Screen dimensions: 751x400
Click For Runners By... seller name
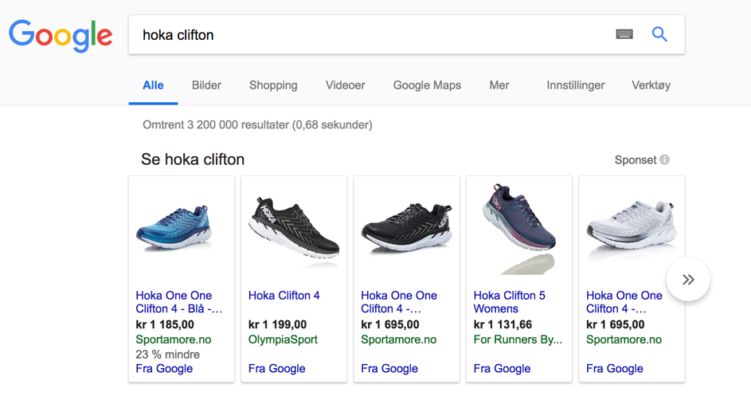click(518, 340)
